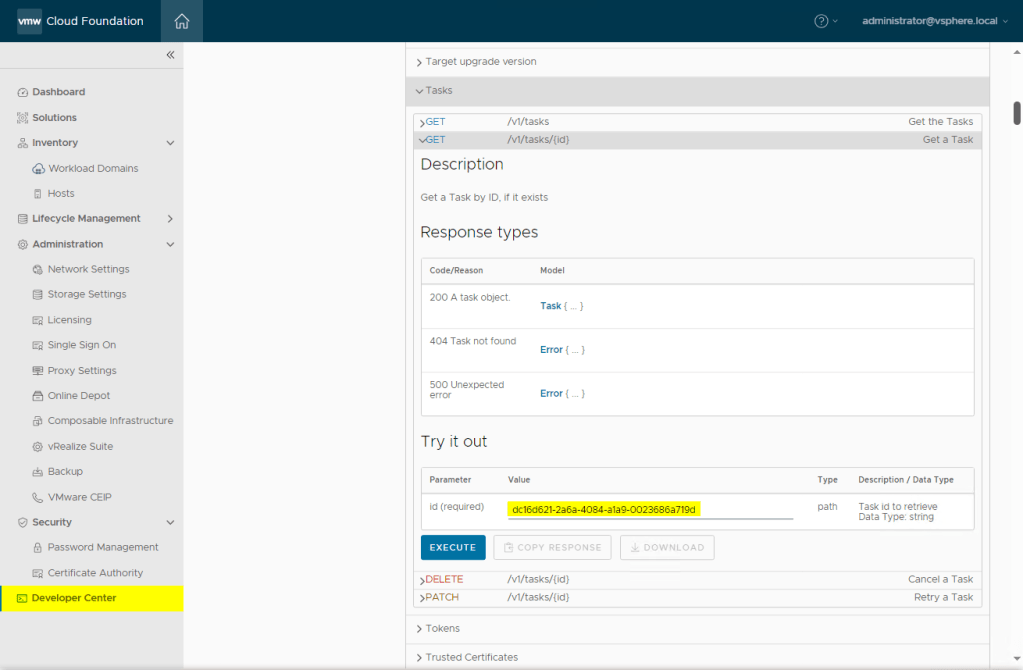Click the VMware CEIP phone icon
This screenshot has height=670, width=1023.
38,497
